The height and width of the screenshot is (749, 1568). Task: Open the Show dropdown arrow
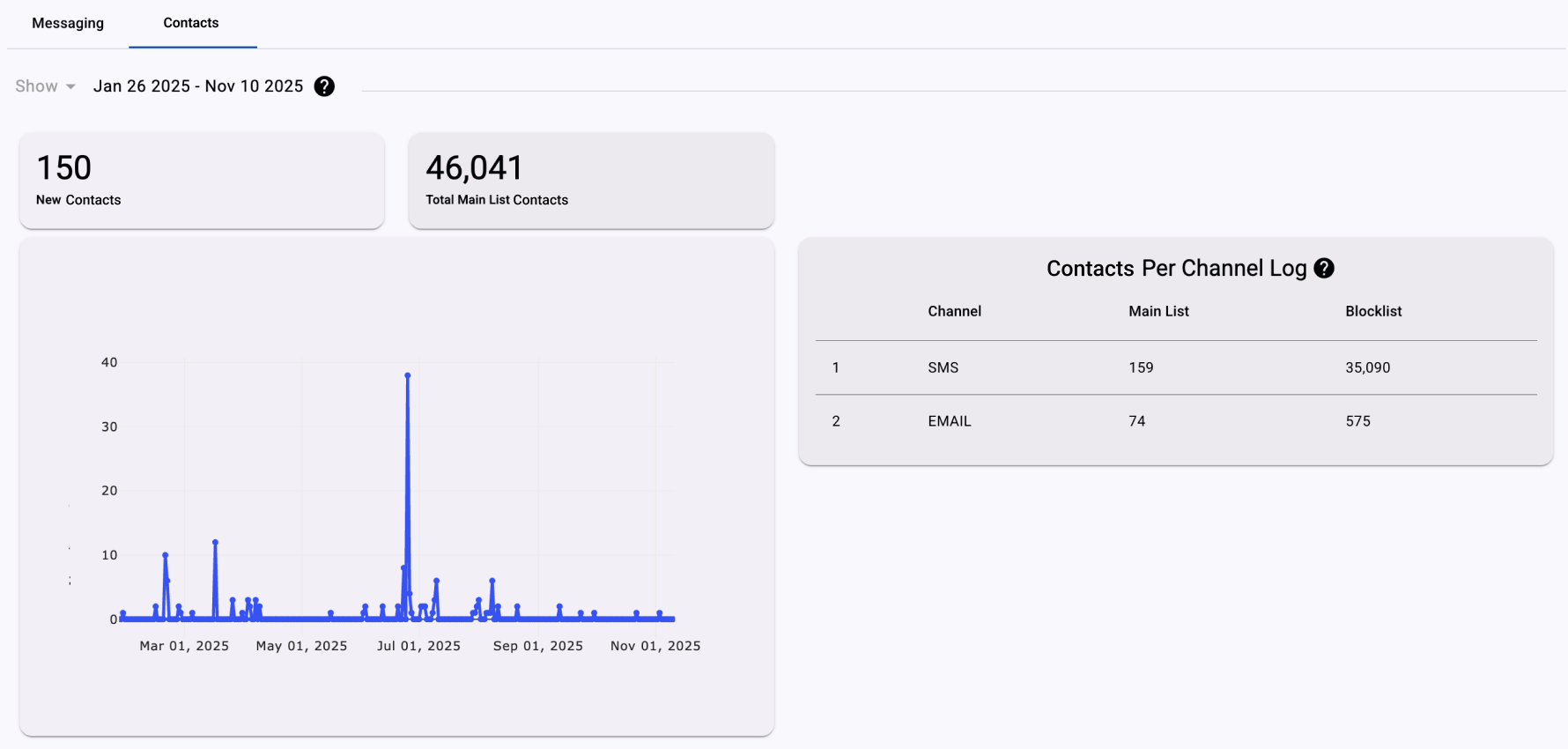pyautogui.click(x=70, y=86)
